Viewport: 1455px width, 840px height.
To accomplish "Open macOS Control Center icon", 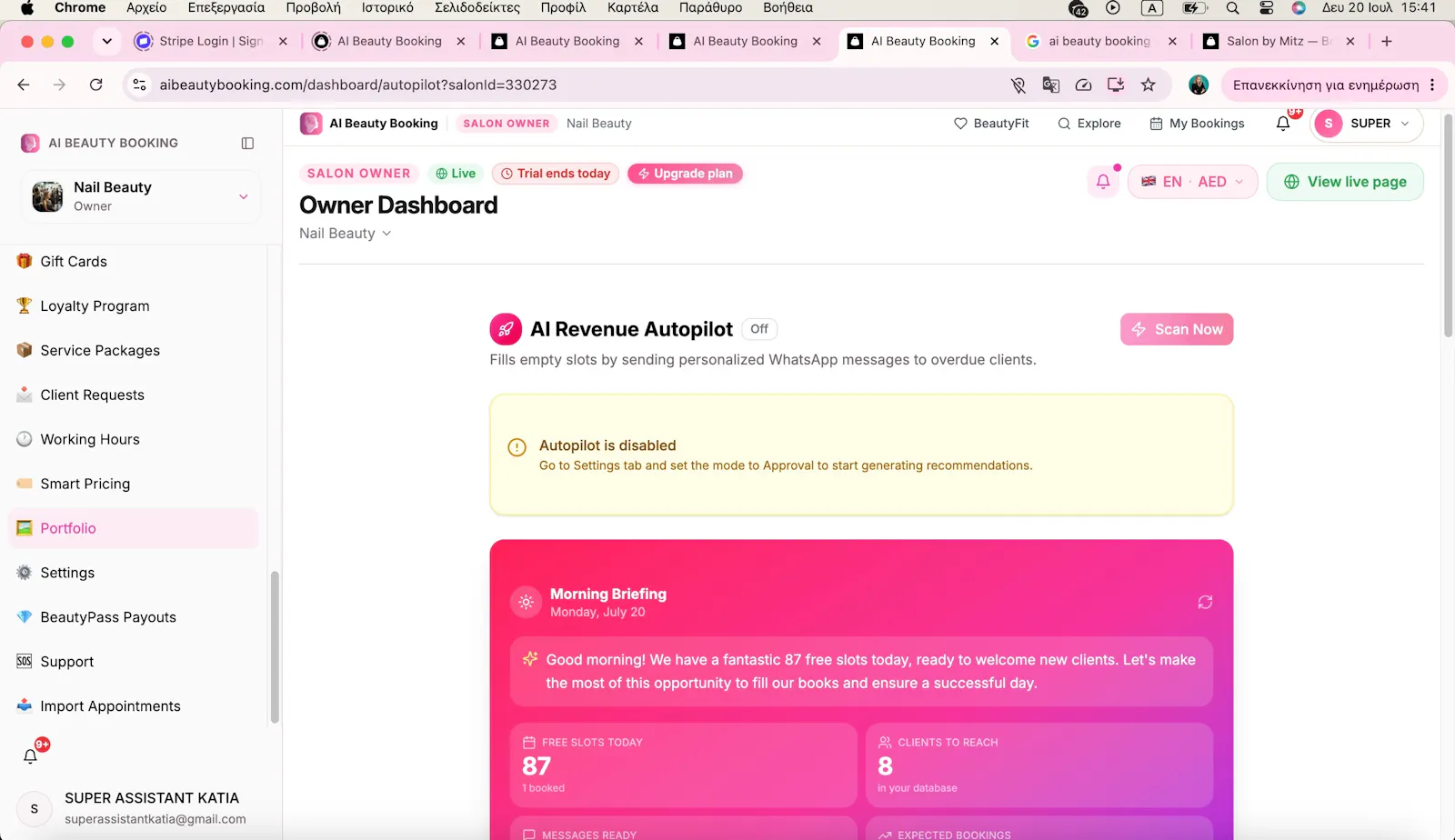I will click(1266, 8).
